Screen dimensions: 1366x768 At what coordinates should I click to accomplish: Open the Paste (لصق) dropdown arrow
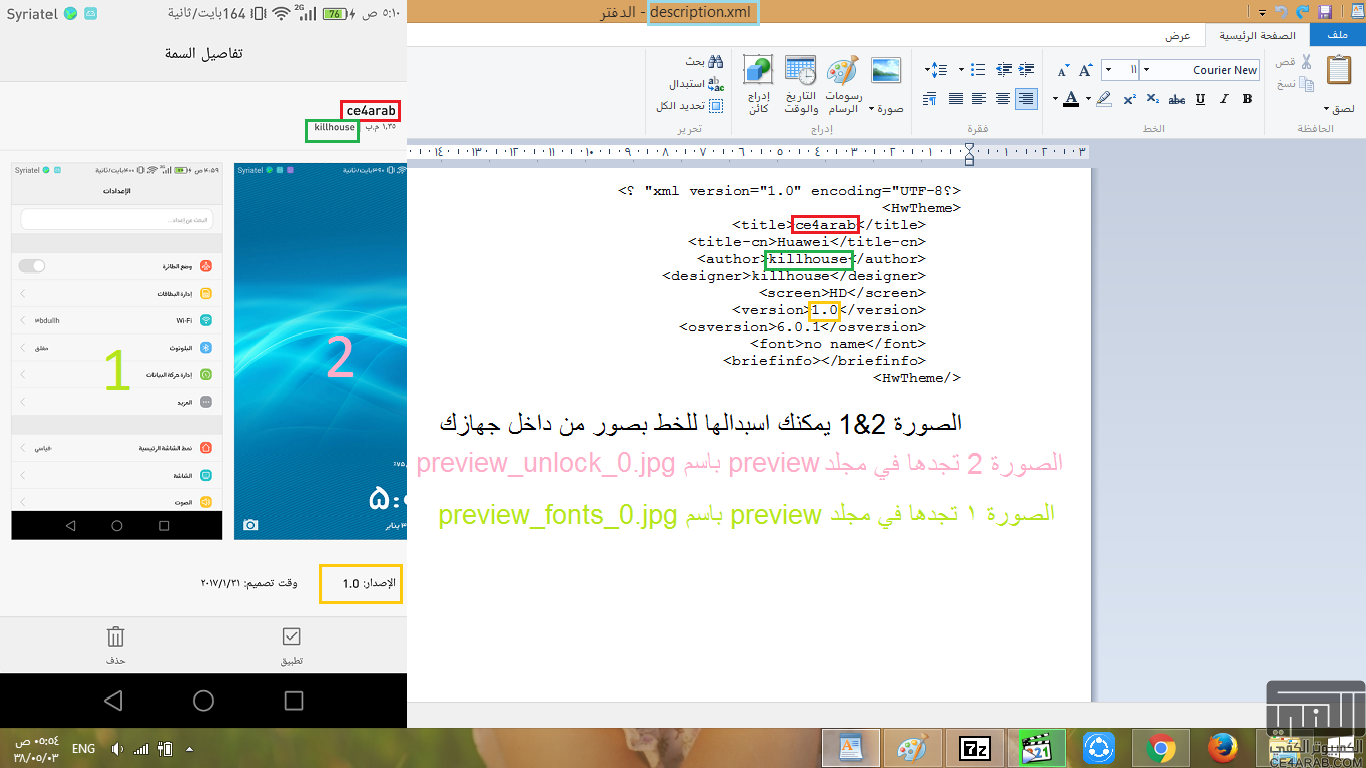pyautogui.click(x=1326, y=109)
